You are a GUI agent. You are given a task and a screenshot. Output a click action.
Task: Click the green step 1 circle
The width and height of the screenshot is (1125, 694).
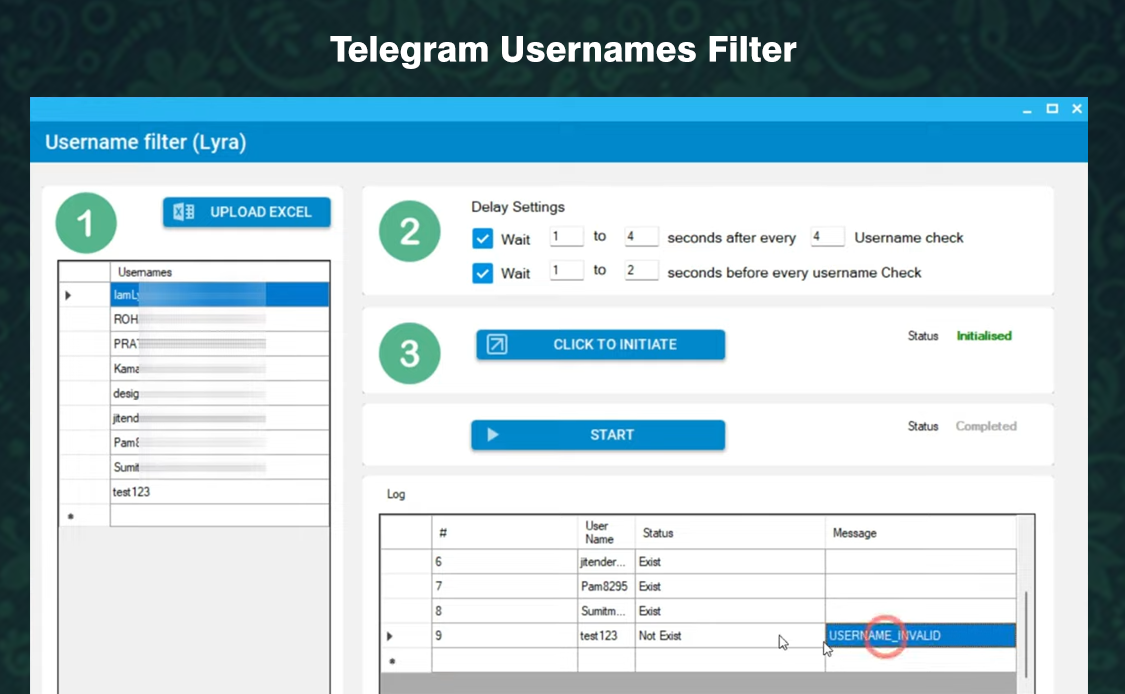pyautogui.click(x=86, y=223)
